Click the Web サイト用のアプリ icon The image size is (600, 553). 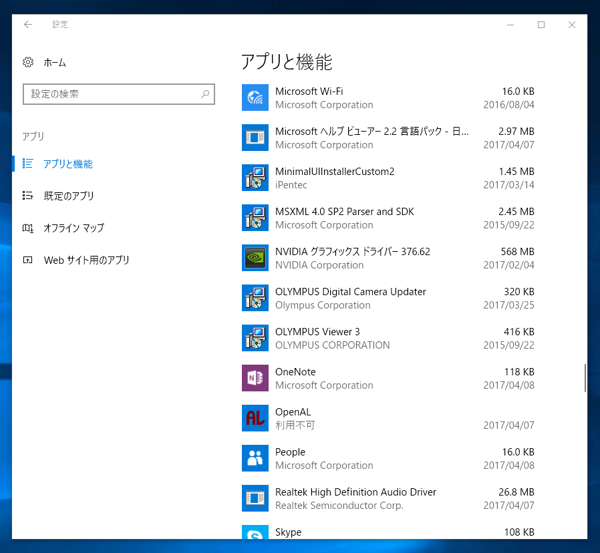coord(28,260)
